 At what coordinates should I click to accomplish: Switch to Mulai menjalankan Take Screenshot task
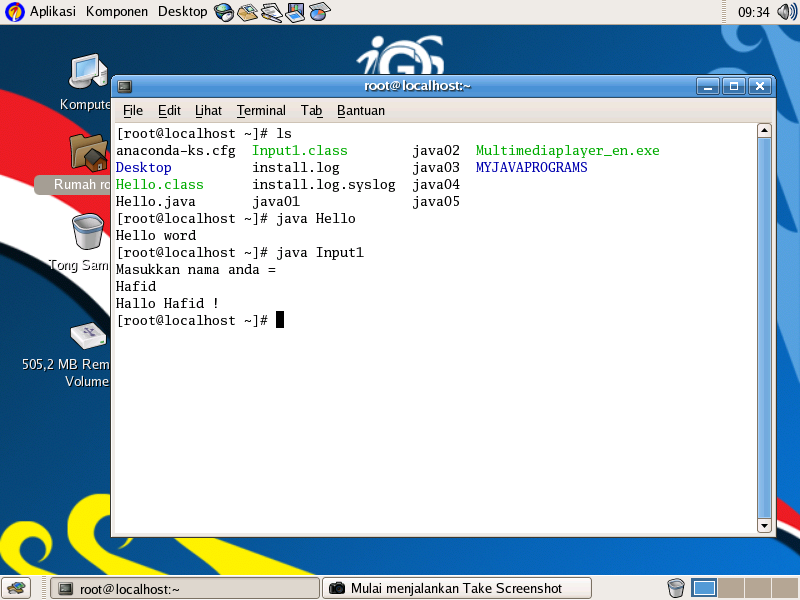tap(457, 589)
